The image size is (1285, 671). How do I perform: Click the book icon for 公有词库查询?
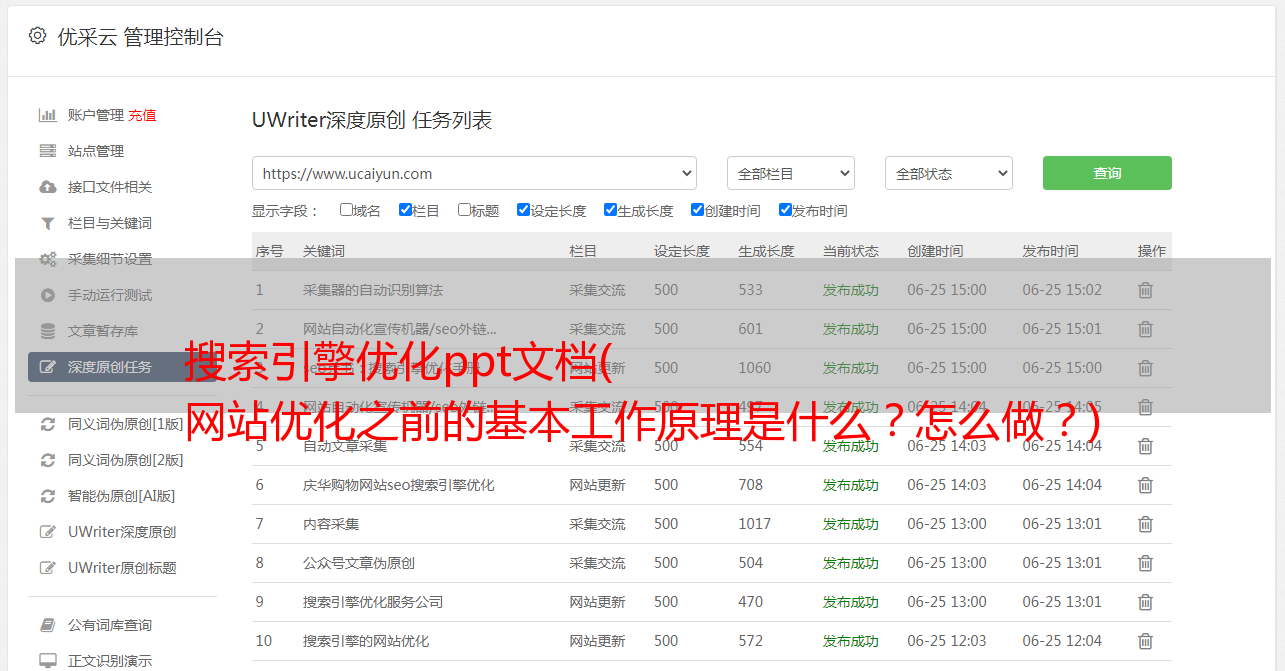47,625
